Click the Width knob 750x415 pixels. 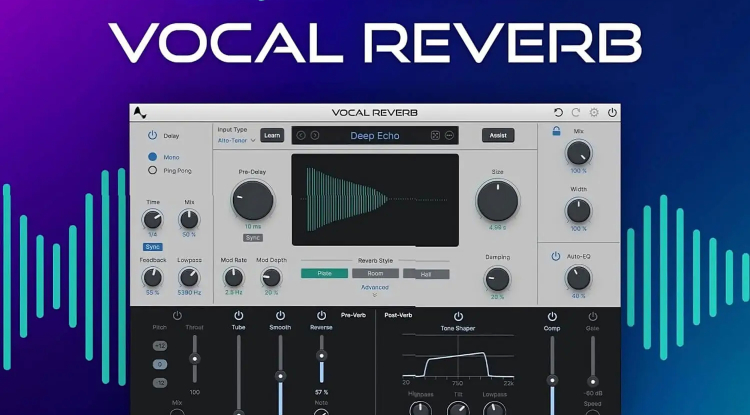579,211
